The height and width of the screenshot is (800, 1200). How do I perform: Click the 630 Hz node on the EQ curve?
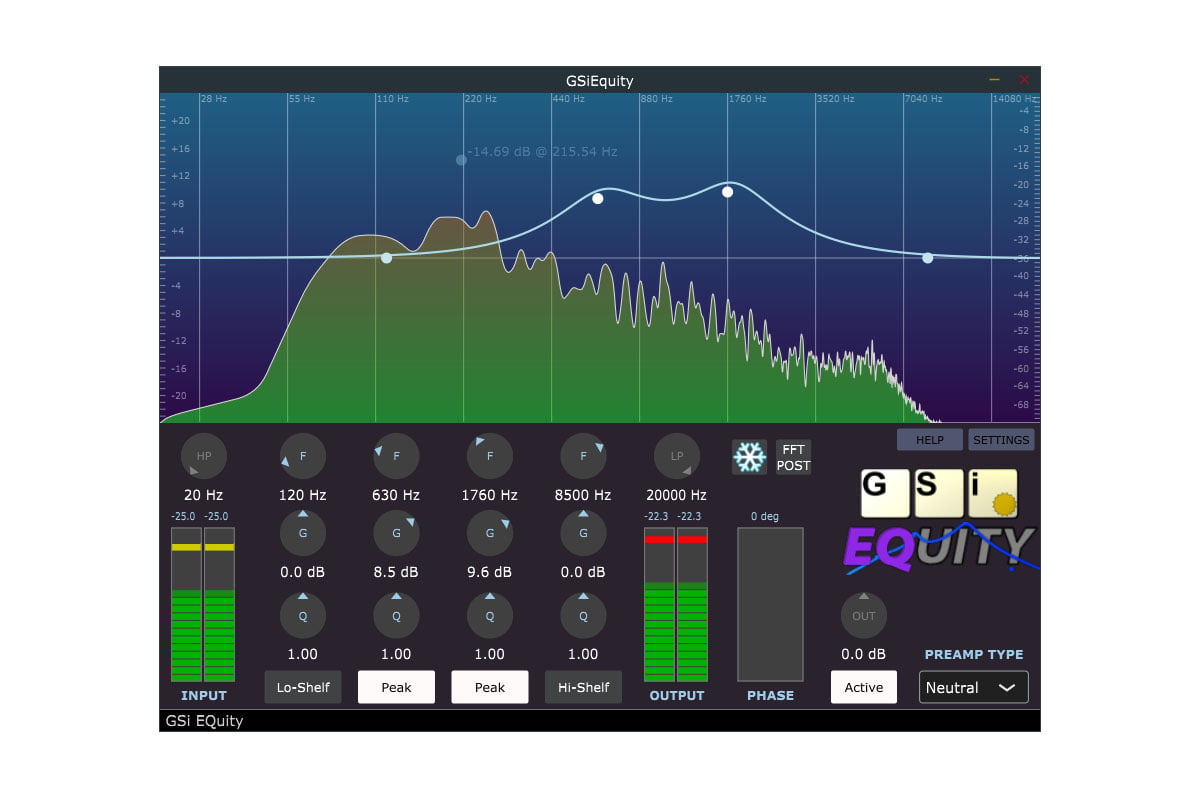(x=598, y=199)
